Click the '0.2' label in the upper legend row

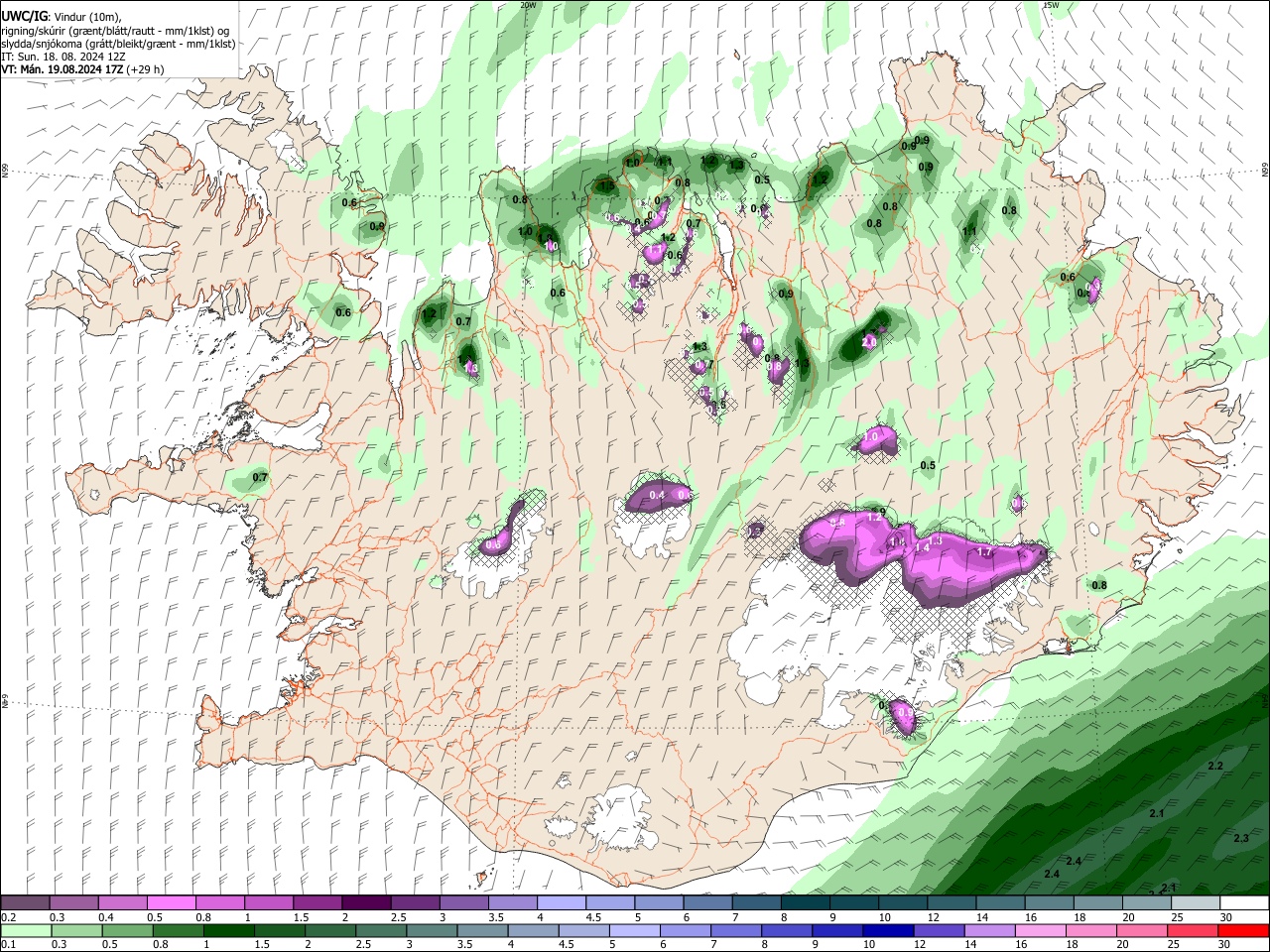(8, 917)
